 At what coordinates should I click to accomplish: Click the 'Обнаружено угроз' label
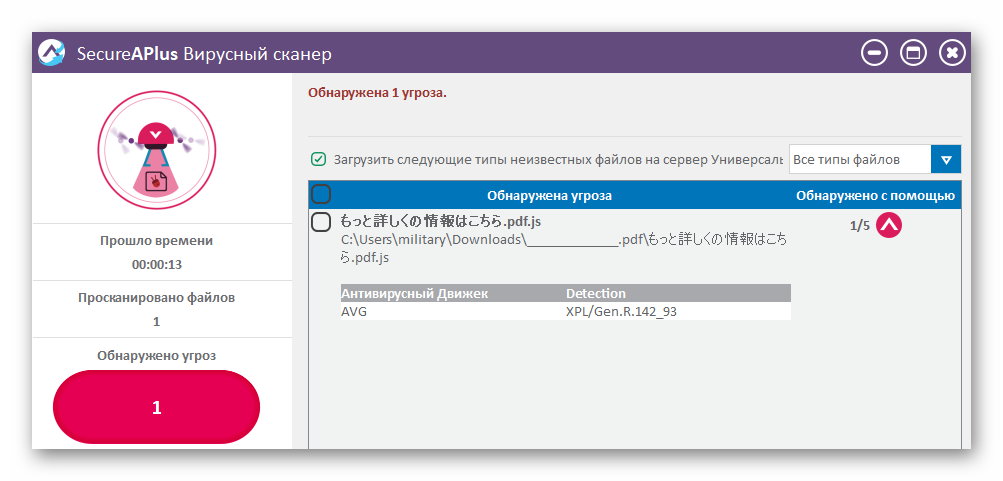[157, 356]
